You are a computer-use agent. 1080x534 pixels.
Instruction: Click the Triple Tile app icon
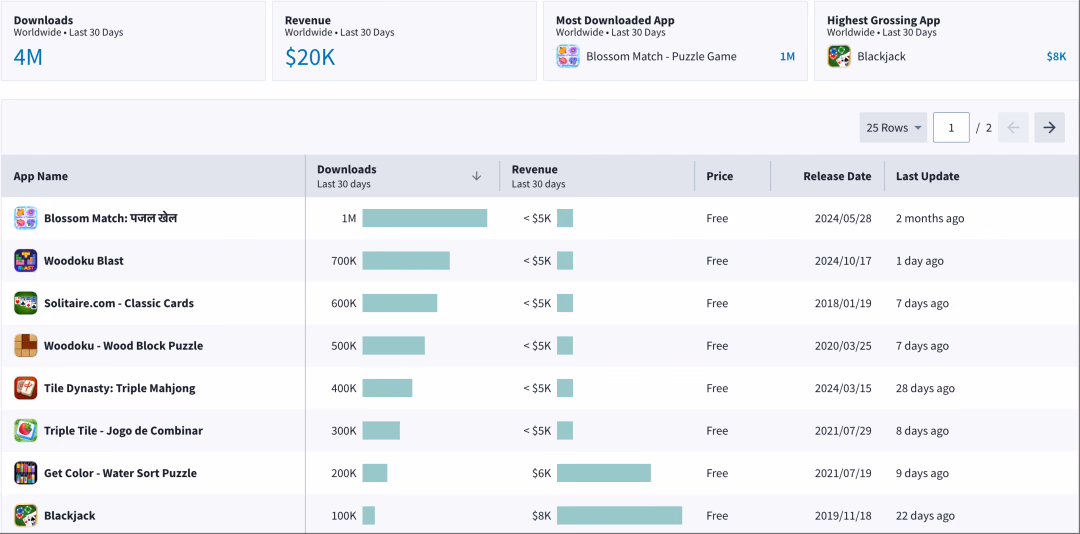pos(25,431)
